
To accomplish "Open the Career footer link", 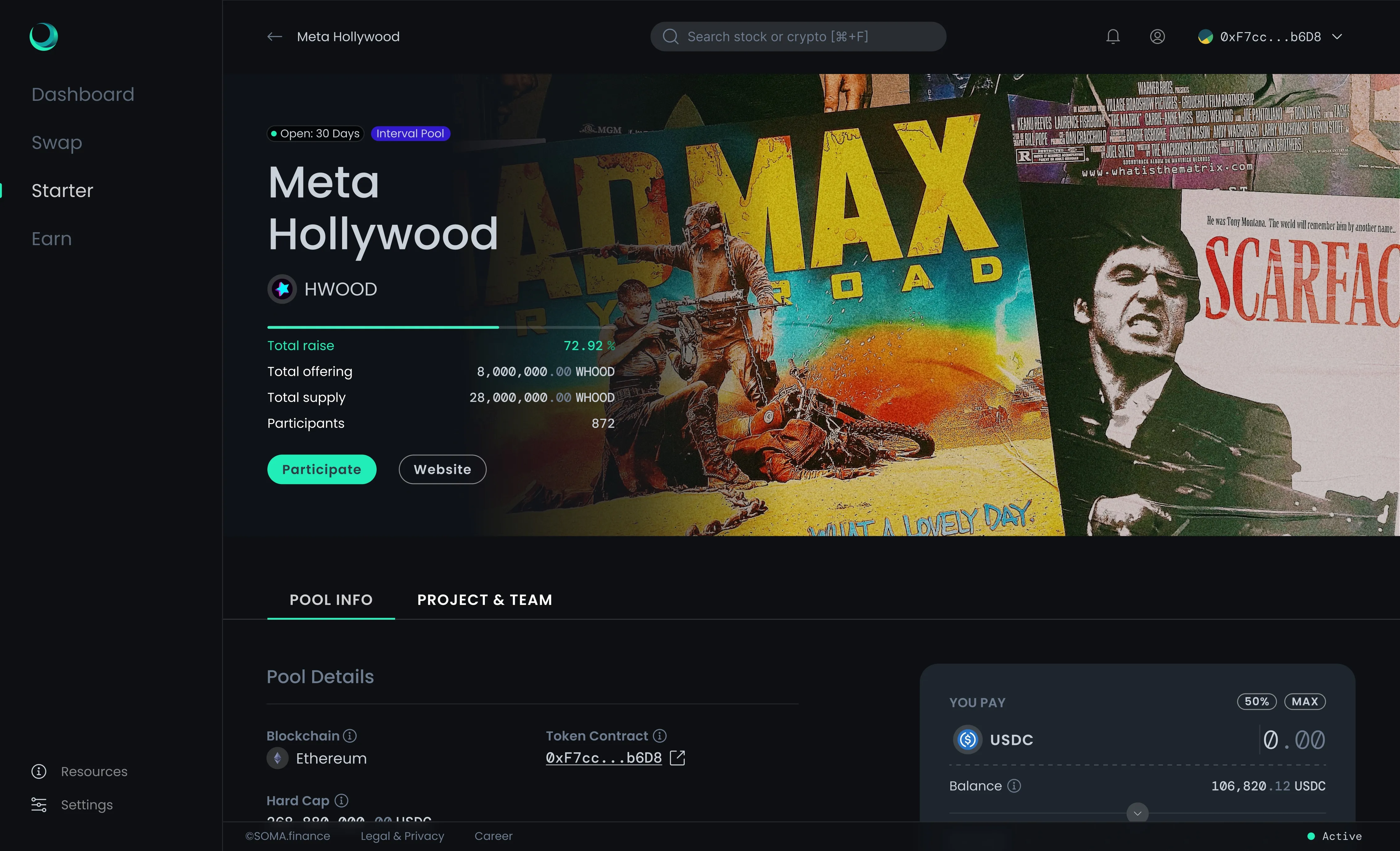I will click(493, 836).
